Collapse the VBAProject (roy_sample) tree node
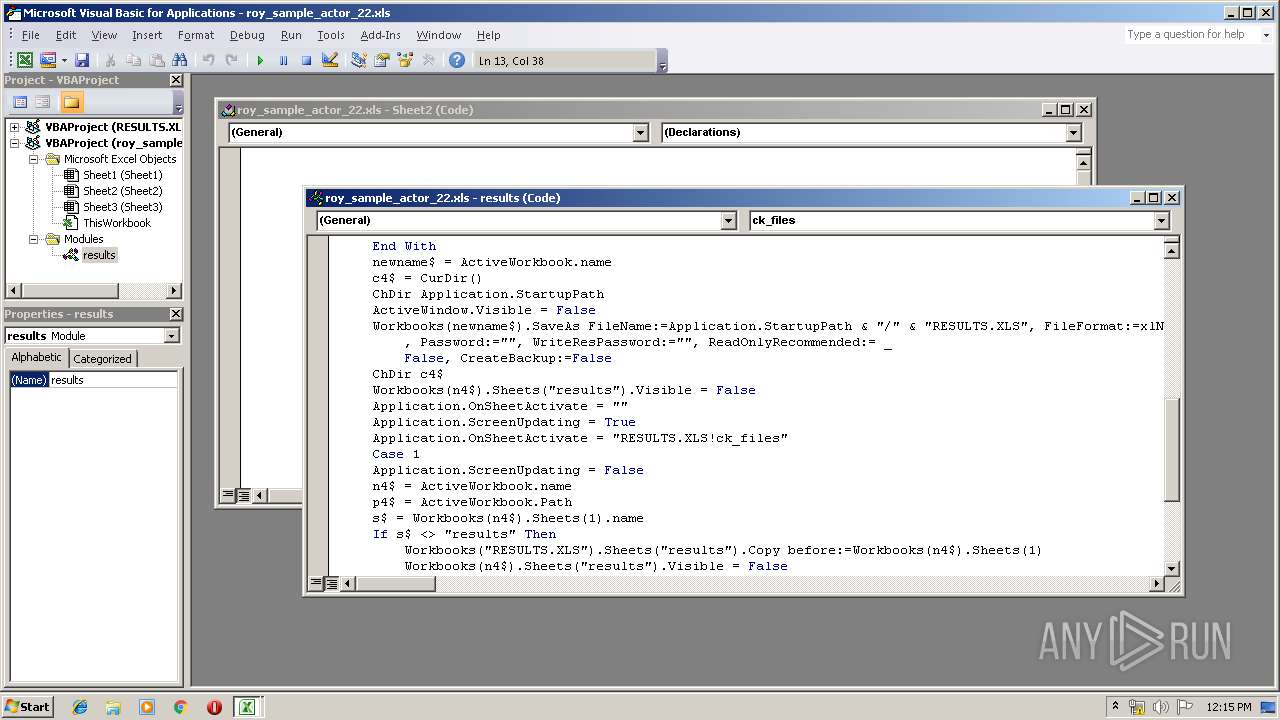This screenshot has height=720, width=1280. tap(14, 143)
